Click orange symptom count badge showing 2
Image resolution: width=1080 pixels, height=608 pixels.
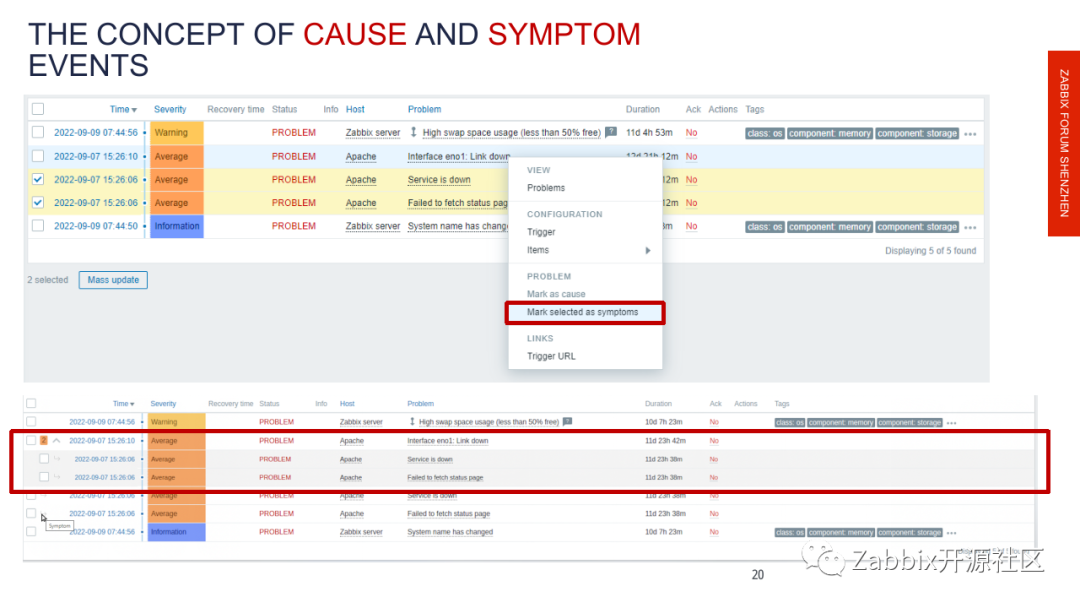click(x=43, y=441)
